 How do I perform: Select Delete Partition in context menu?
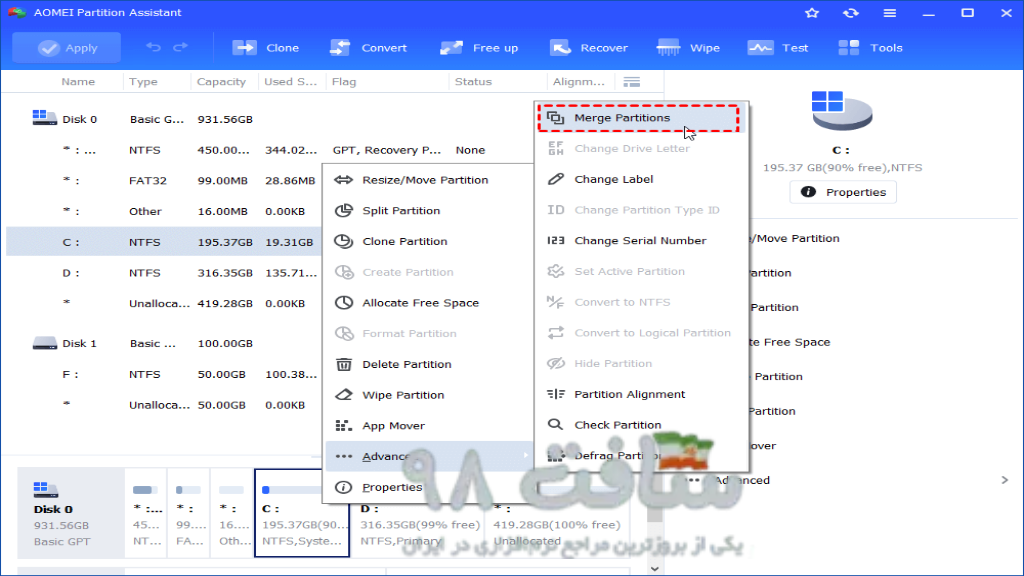pyautogui.click(x=429, y=364)
